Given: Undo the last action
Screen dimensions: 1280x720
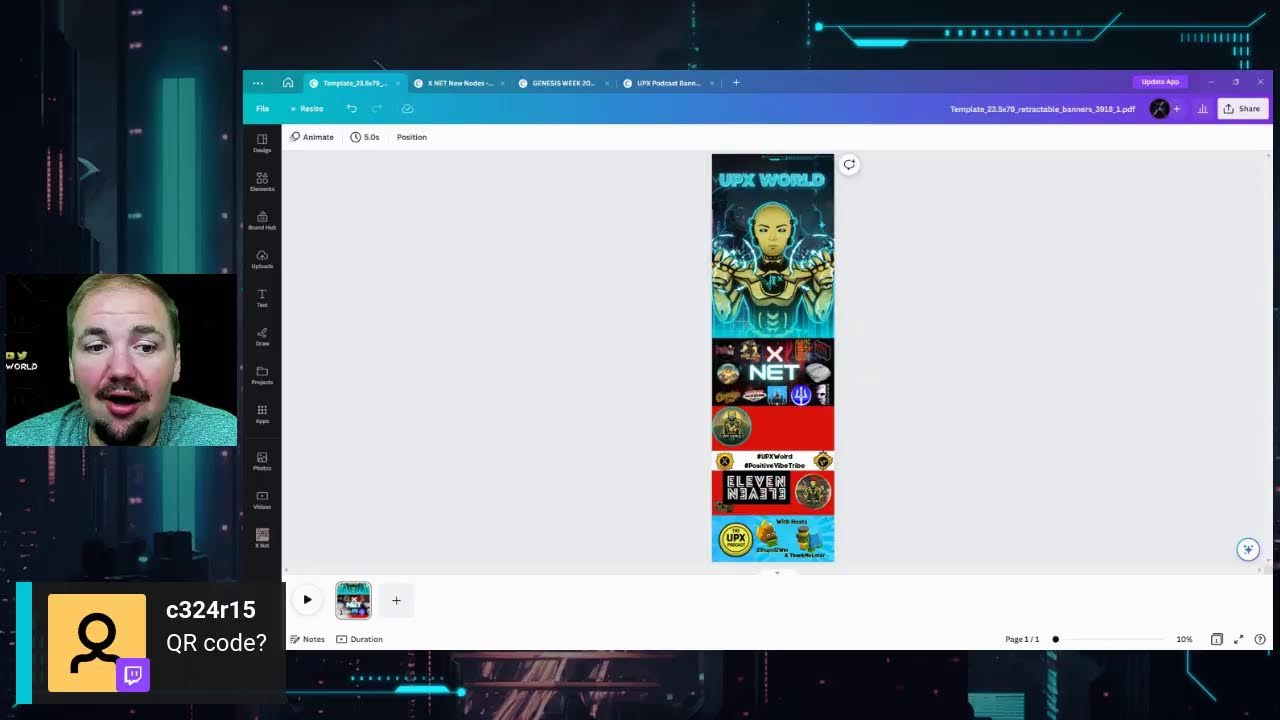Looking at the screenshot, I should (x=351, y=108).
